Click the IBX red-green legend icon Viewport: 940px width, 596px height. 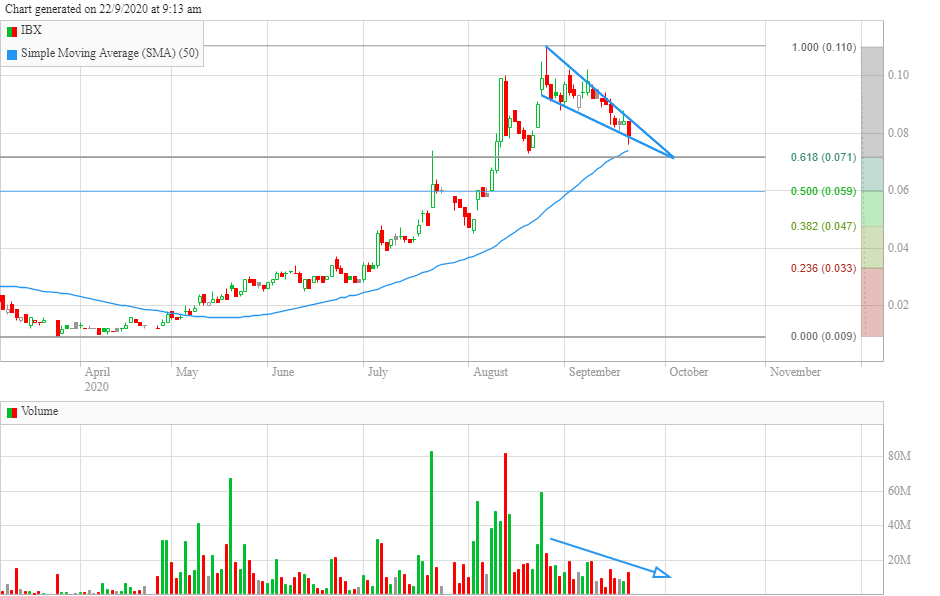point(11,31)
